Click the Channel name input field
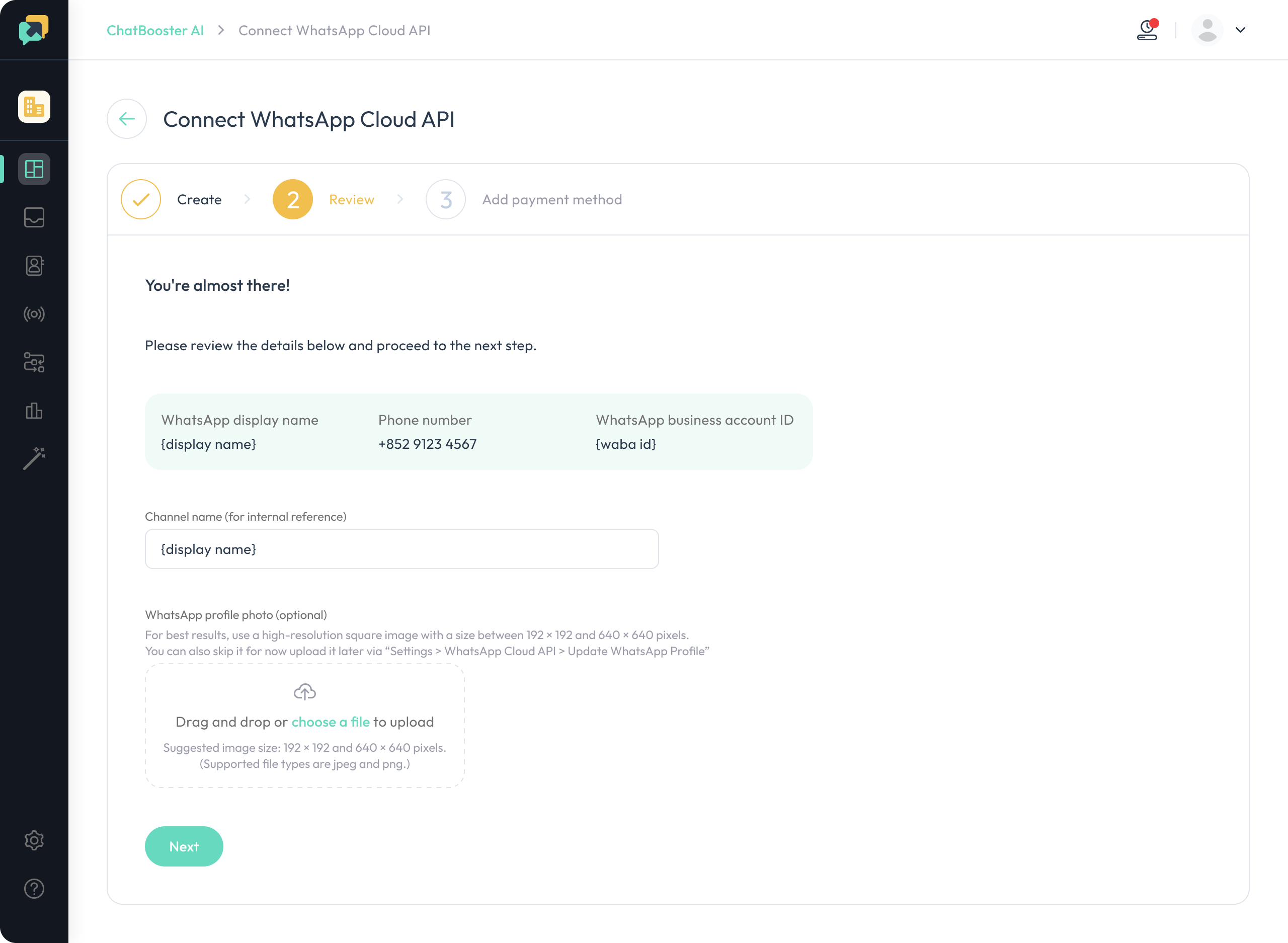This screenshot has width=1288, height=943. 402,548
